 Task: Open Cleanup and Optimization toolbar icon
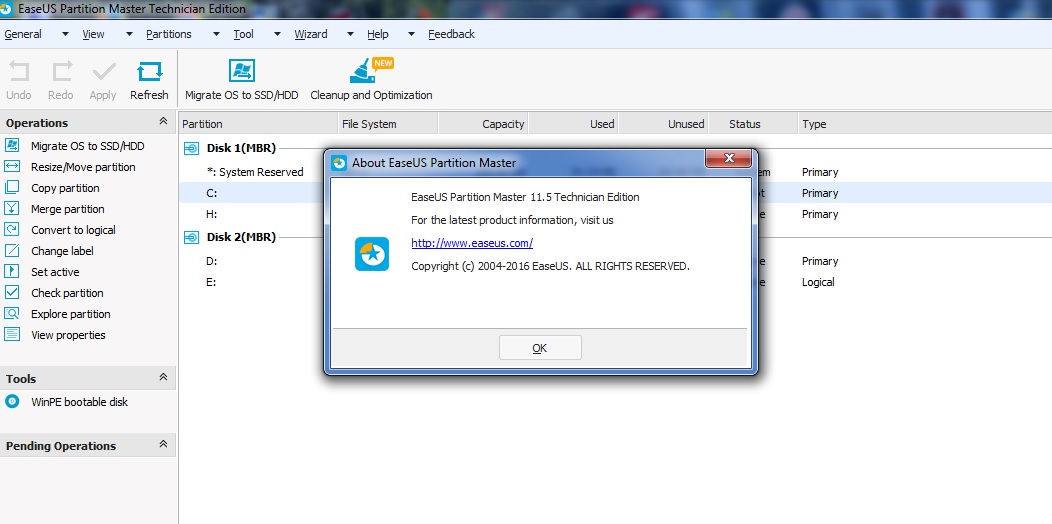[x=370, y=70]
